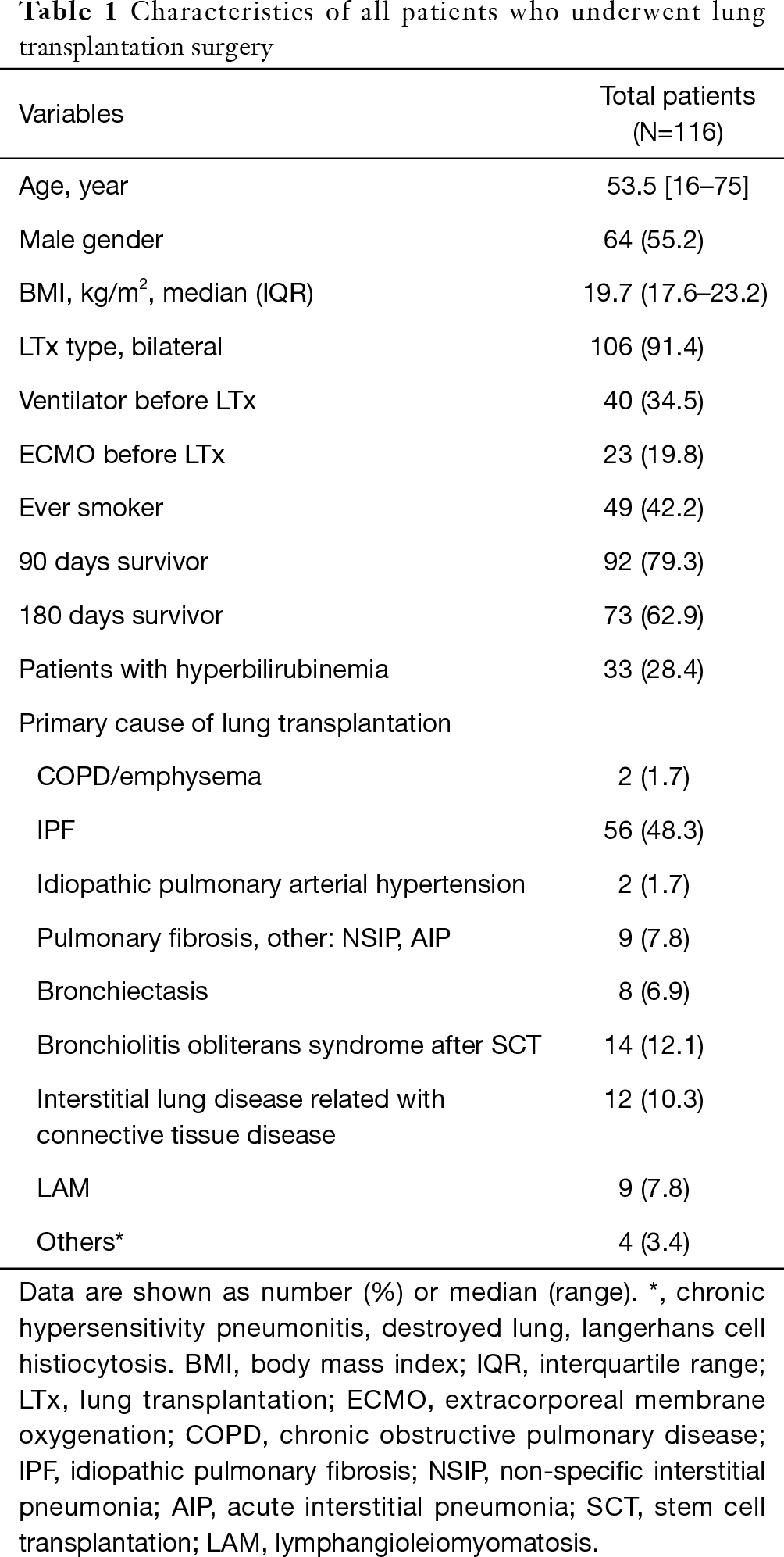Click the LAM row value 9 (7.8)
The width and height of the screenshot is (784, 1557).
[654, 1189]
